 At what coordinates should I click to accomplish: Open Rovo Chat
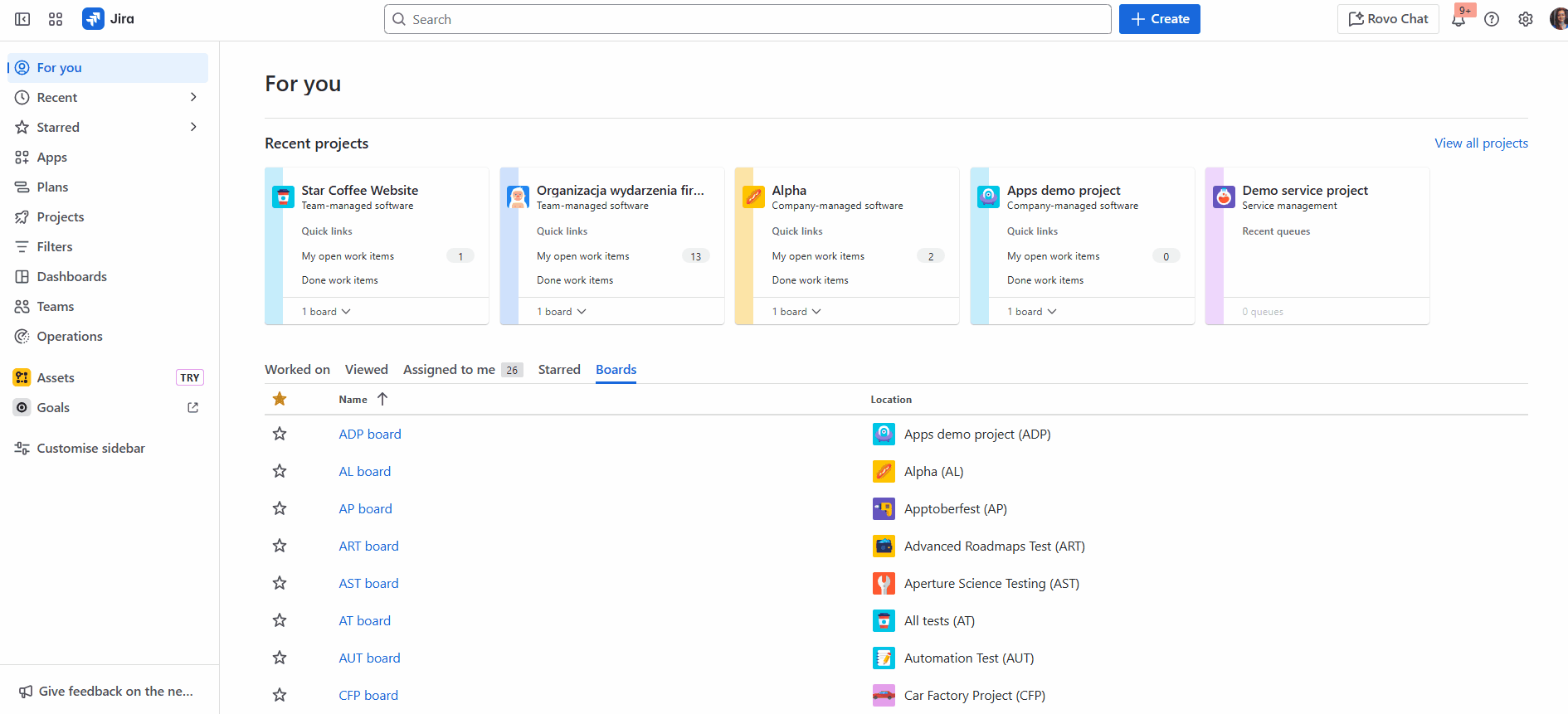point(1388,19)
